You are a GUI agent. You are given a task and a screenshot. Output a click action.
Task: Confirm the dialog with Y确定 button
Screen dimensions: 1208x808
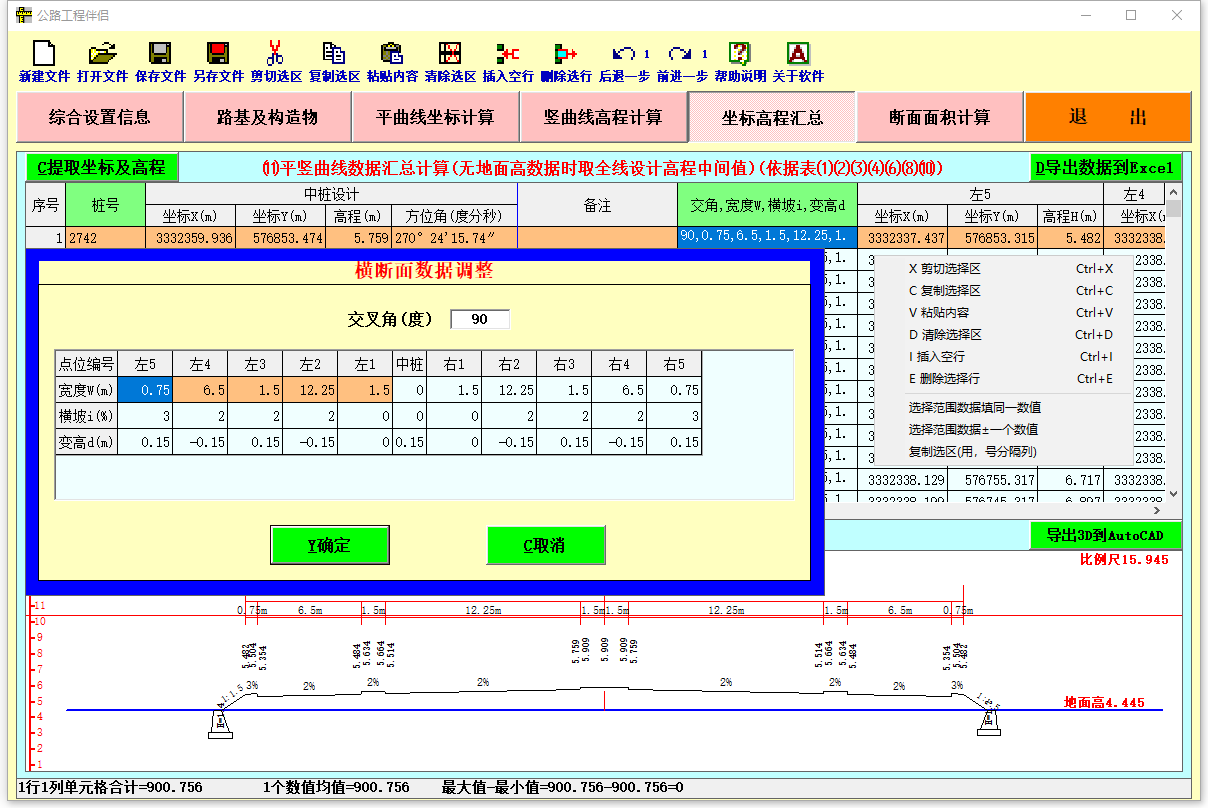(x=329, y=546)
